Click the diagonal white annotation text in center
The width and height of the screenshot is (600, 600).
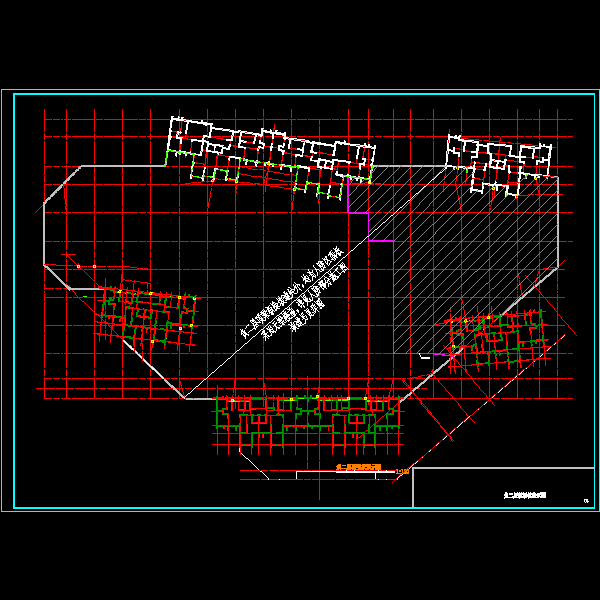296,296
